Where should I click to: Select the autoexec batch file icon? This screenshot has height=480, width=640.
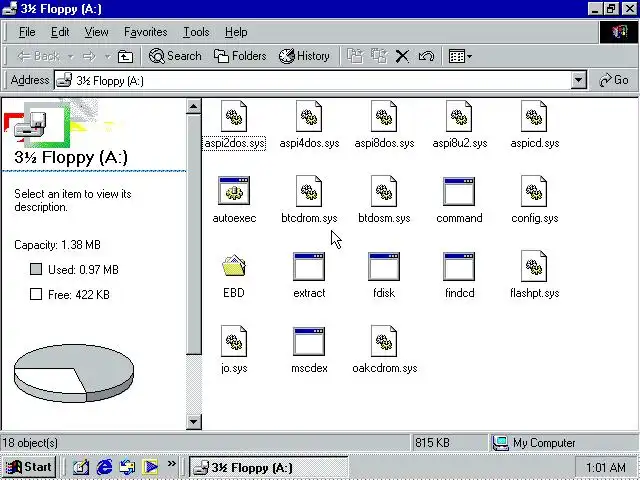coord(234,191)
